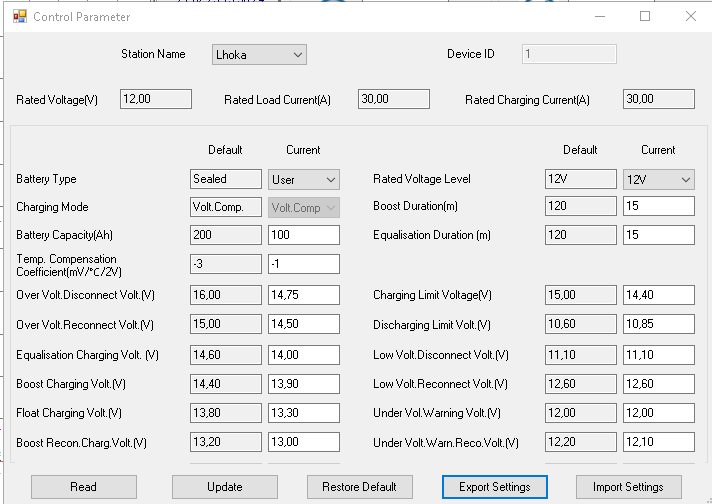Click Boost Charging Volt. Default field 14,40
The image size is (712, 504).
226,384
